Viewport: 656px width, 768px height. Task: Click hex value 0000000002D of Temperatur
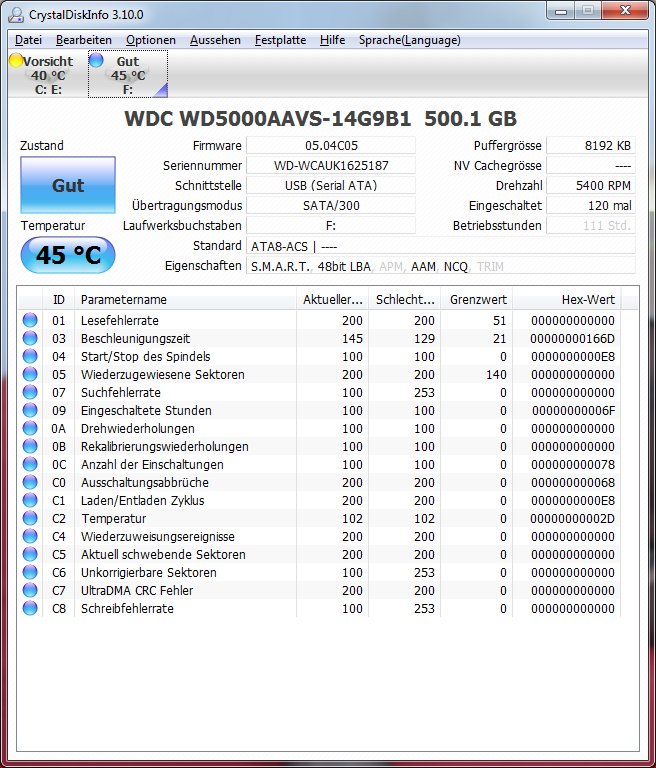pos(572,519)
